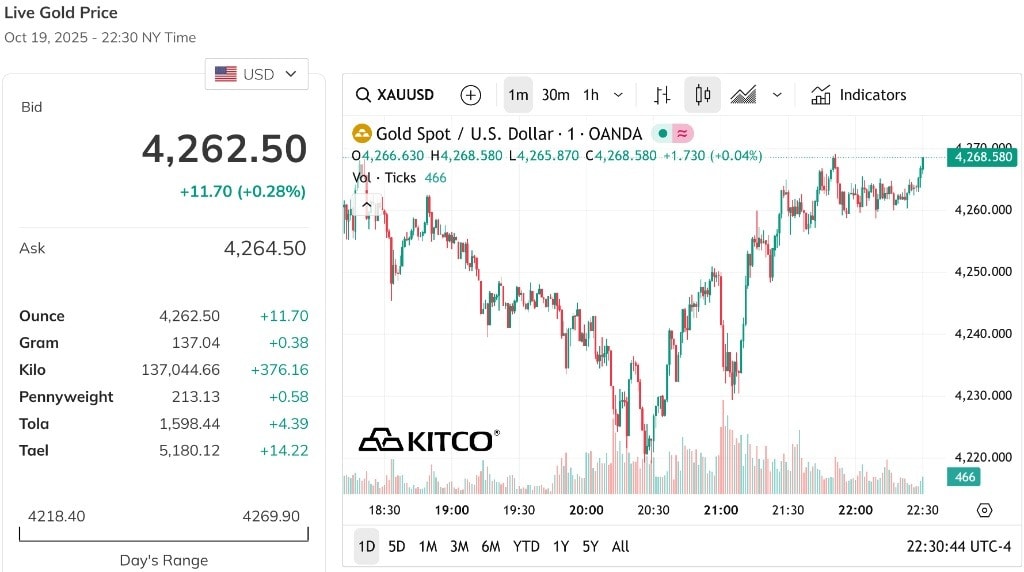Click the Gold Spot symbol logo

(x=361, y=133)
